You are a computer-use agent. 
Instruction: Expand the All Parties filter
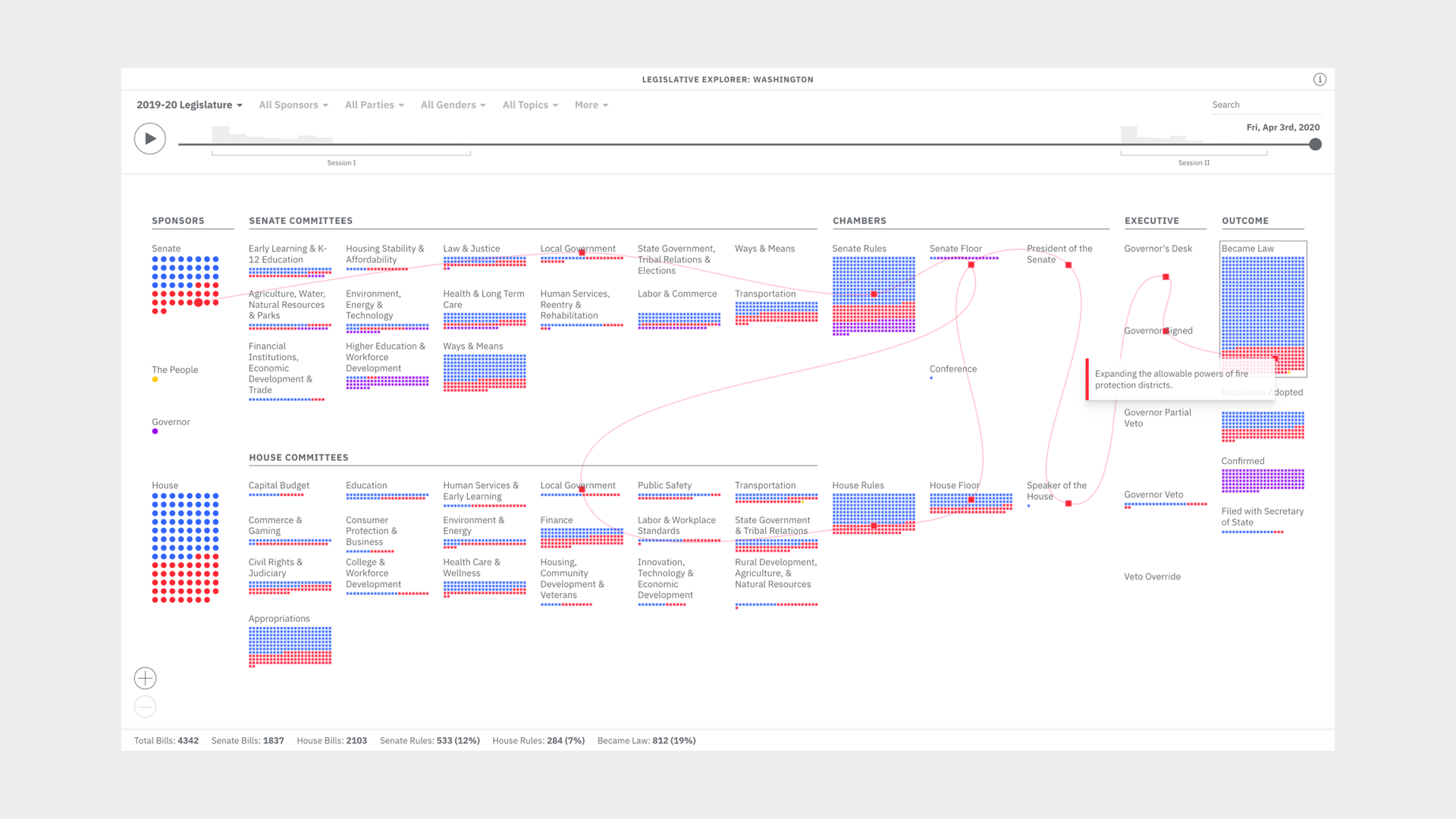374,105
